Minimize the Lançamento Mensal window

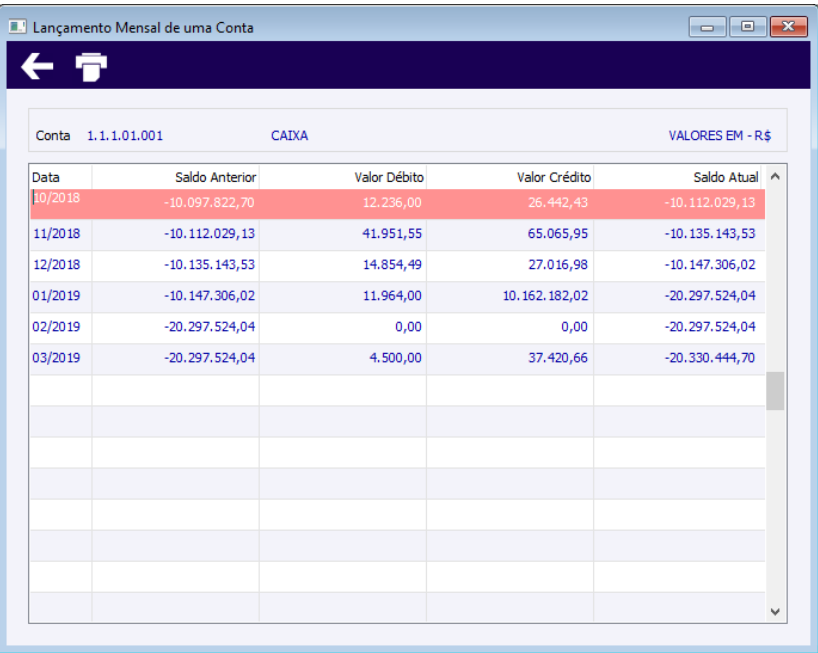(707, 27)
